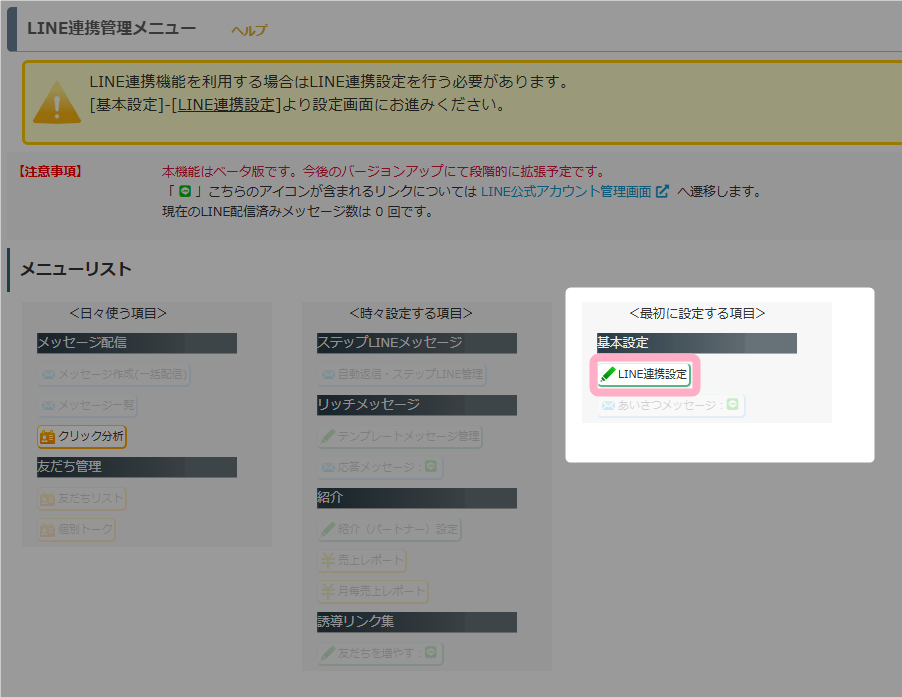Open 自動返信・ステップLINE管理 button
The width and height of the screenshot is (902, 697).
tap(402, 374)
